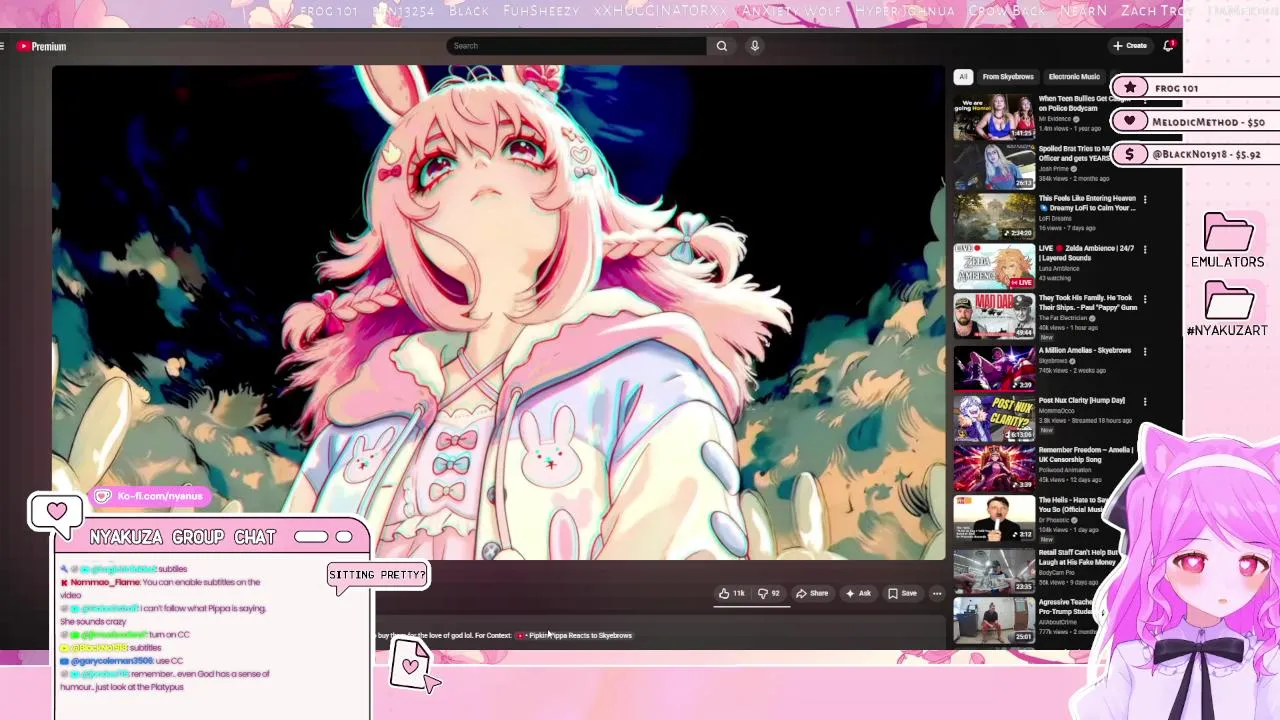Click the heart icon beside MelodicMethod
The image size is (1280, 720).
point(1130,121)
